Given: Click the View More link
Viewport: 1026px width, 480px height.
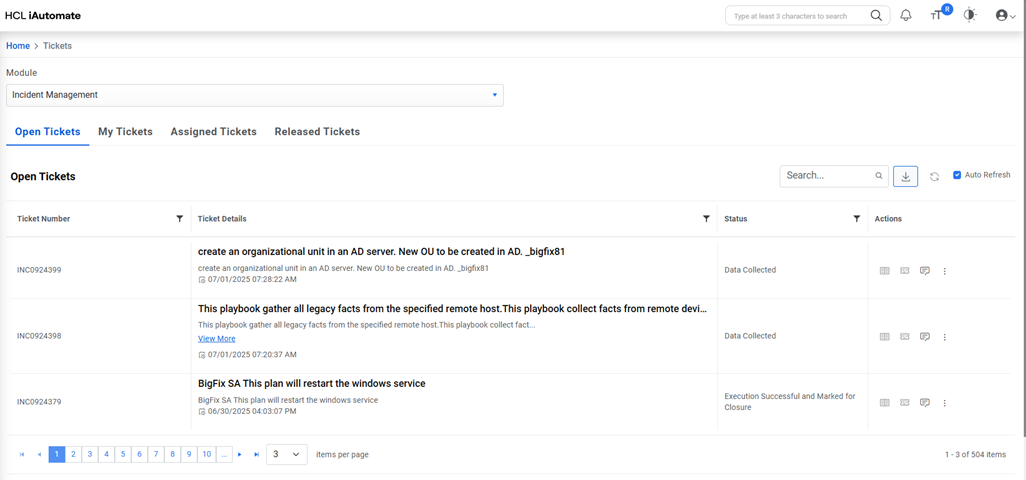Looking at the screenshot, I should tap(217, 339).
